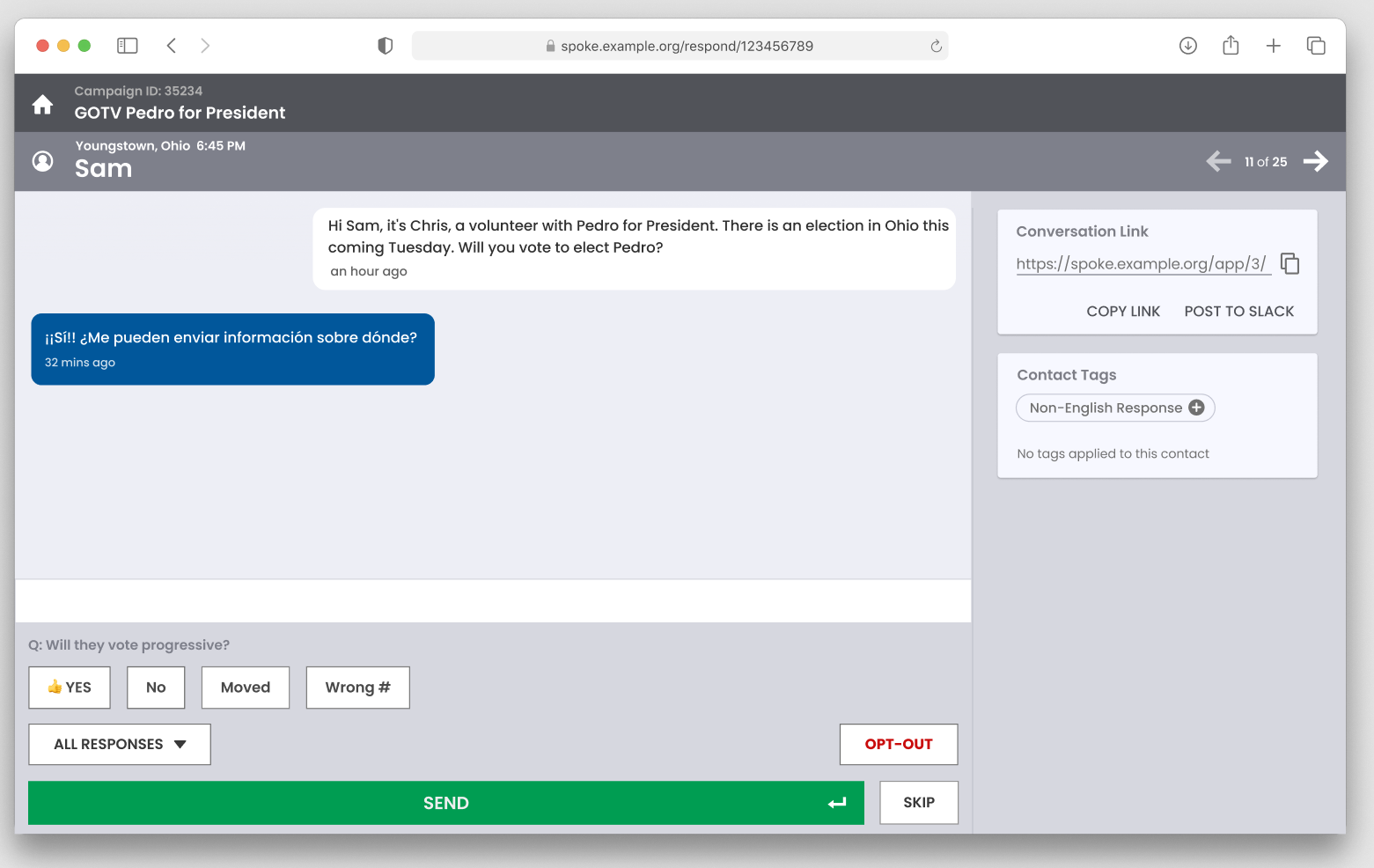This screenshot has height=868, width=1374.
Task: Expand the ALL RESPONSES dropdown
Action: click(120, 744)
